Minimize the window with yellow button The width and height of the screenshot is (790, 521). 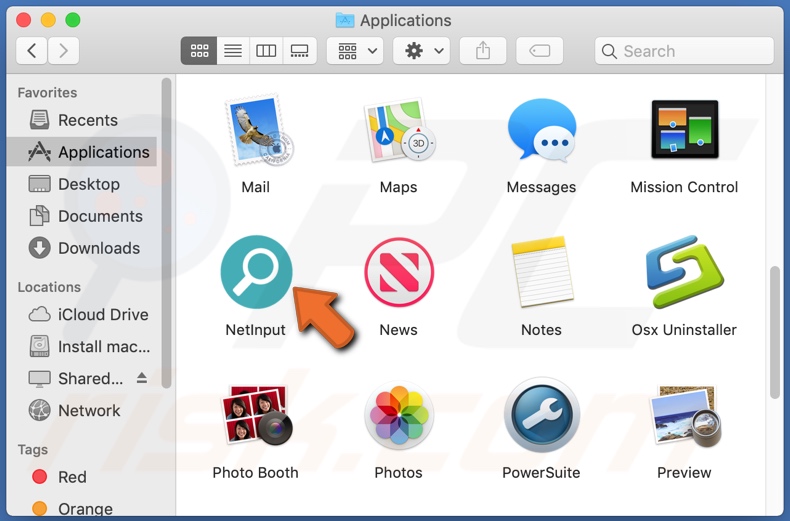(x=48, y=20)
